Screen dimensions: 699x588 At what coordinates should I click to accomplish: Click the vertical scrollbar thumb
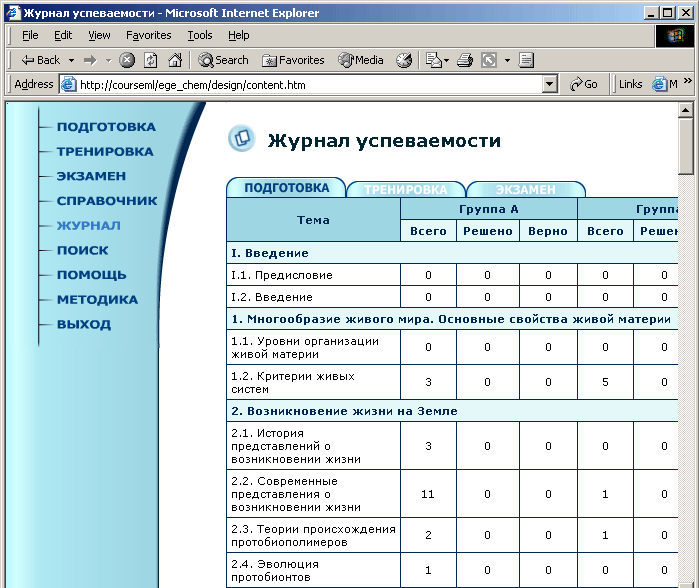685,146
